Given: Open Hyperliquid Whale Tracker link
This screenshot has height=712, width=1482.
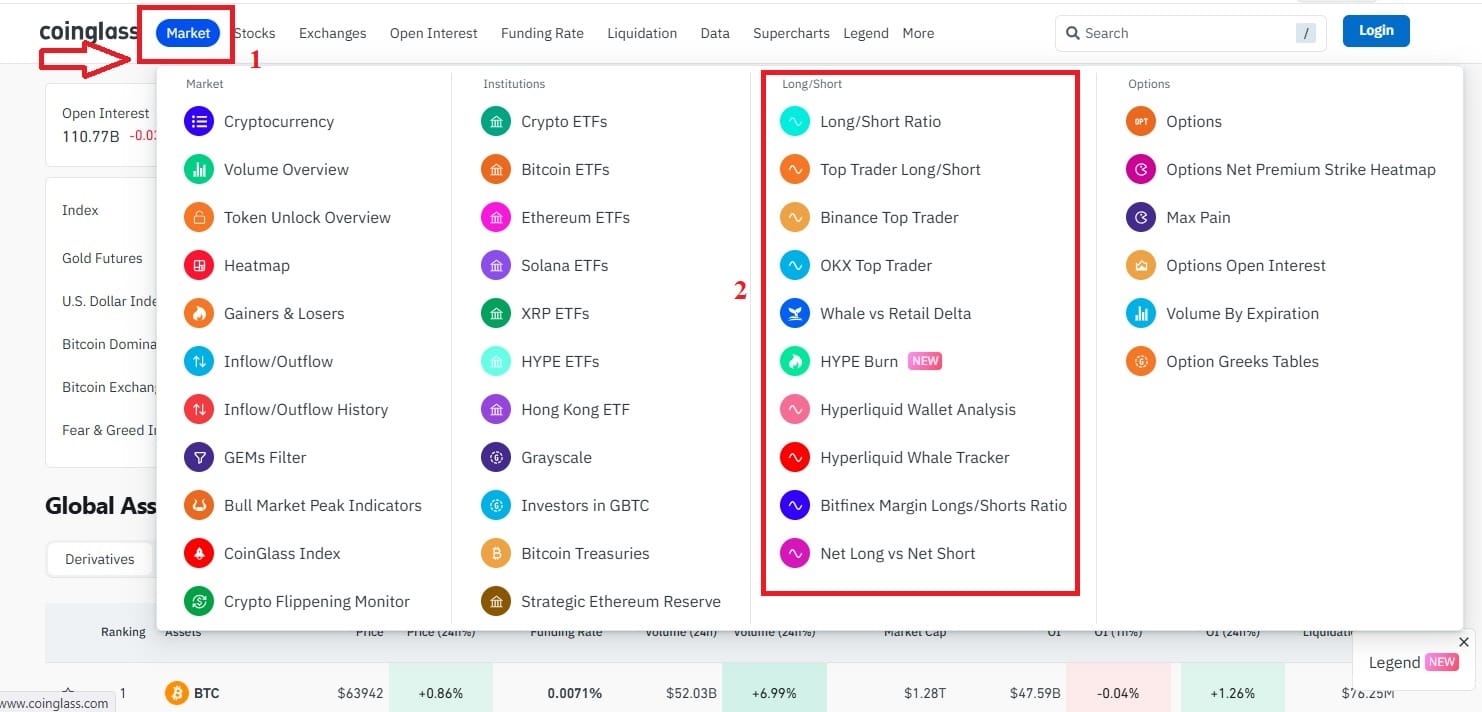Looking at the screenshot, I should point(914,457).
